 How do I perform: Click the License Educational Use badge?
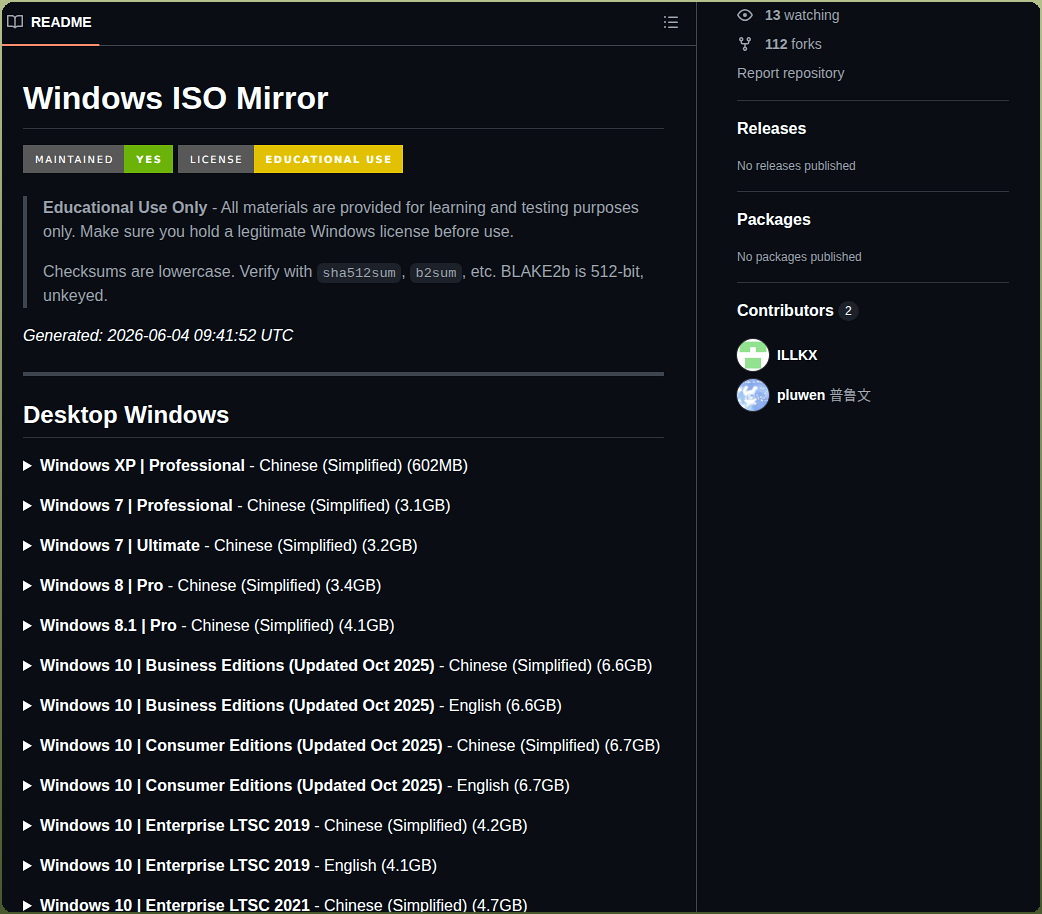[290, 159]
